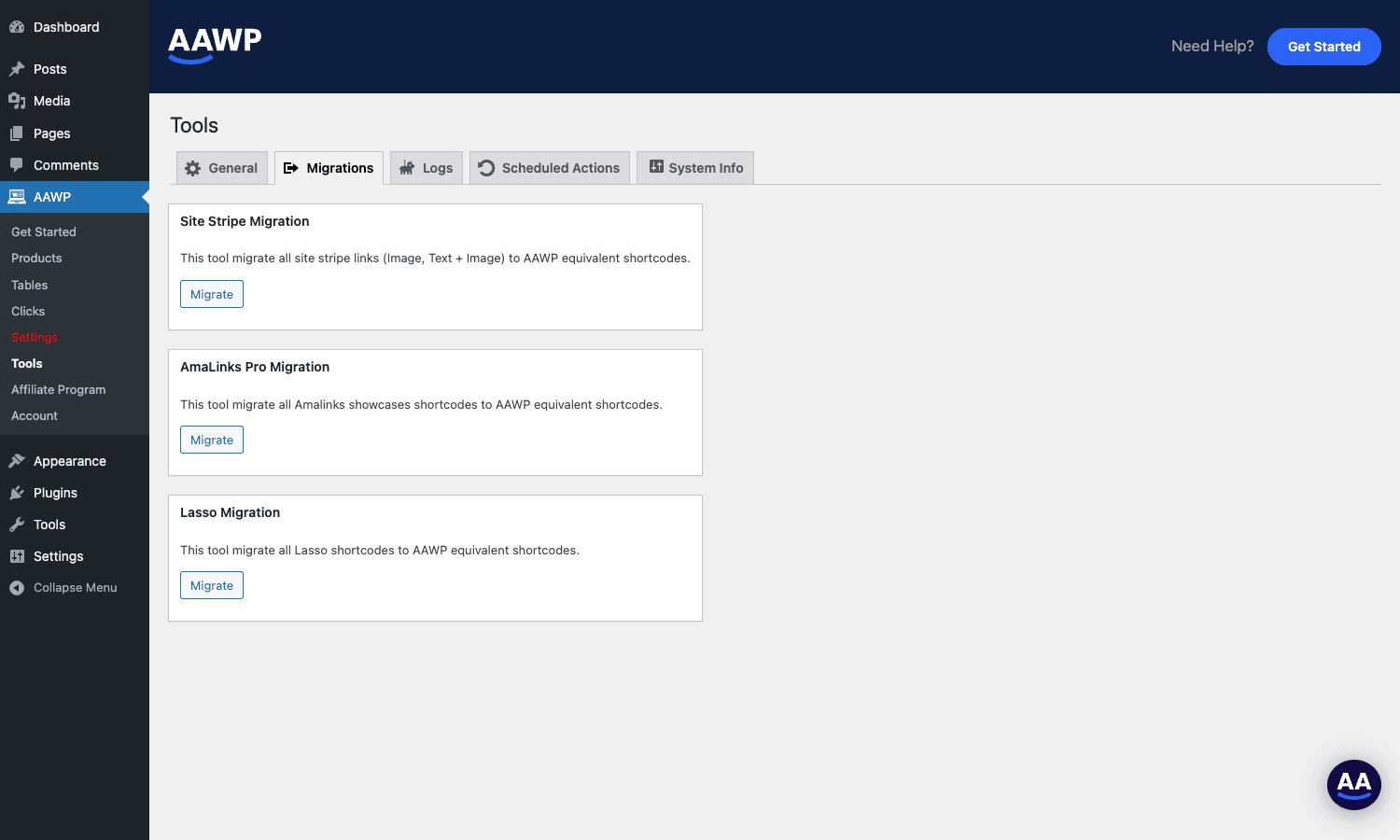
Task: Open the Products submenu link
Action: pyautogui.click(x=36, y=258)
